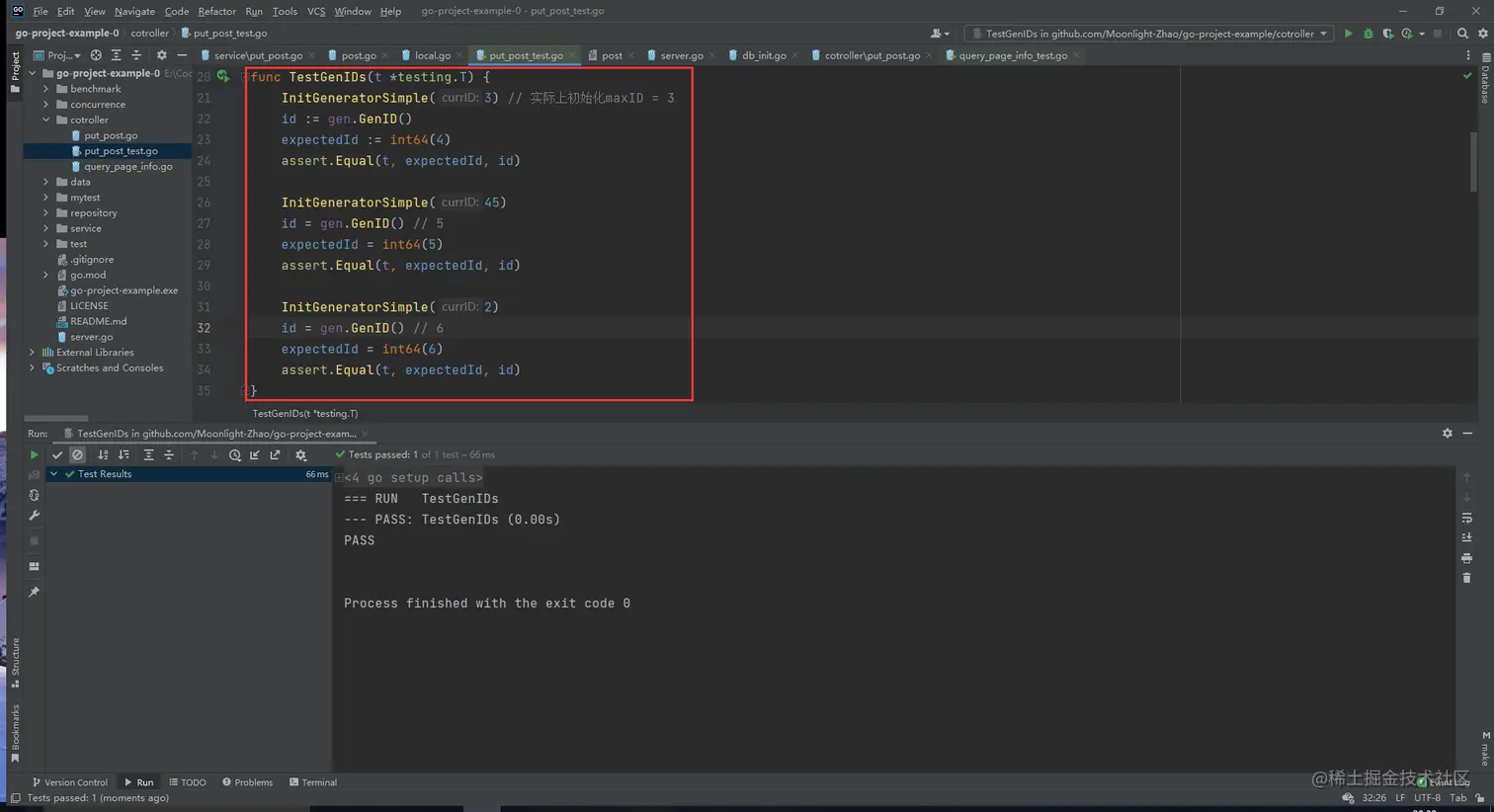Expand Scratches and Consoles node
Screen dimensions: 1494x812
click(x=33, y=368)
